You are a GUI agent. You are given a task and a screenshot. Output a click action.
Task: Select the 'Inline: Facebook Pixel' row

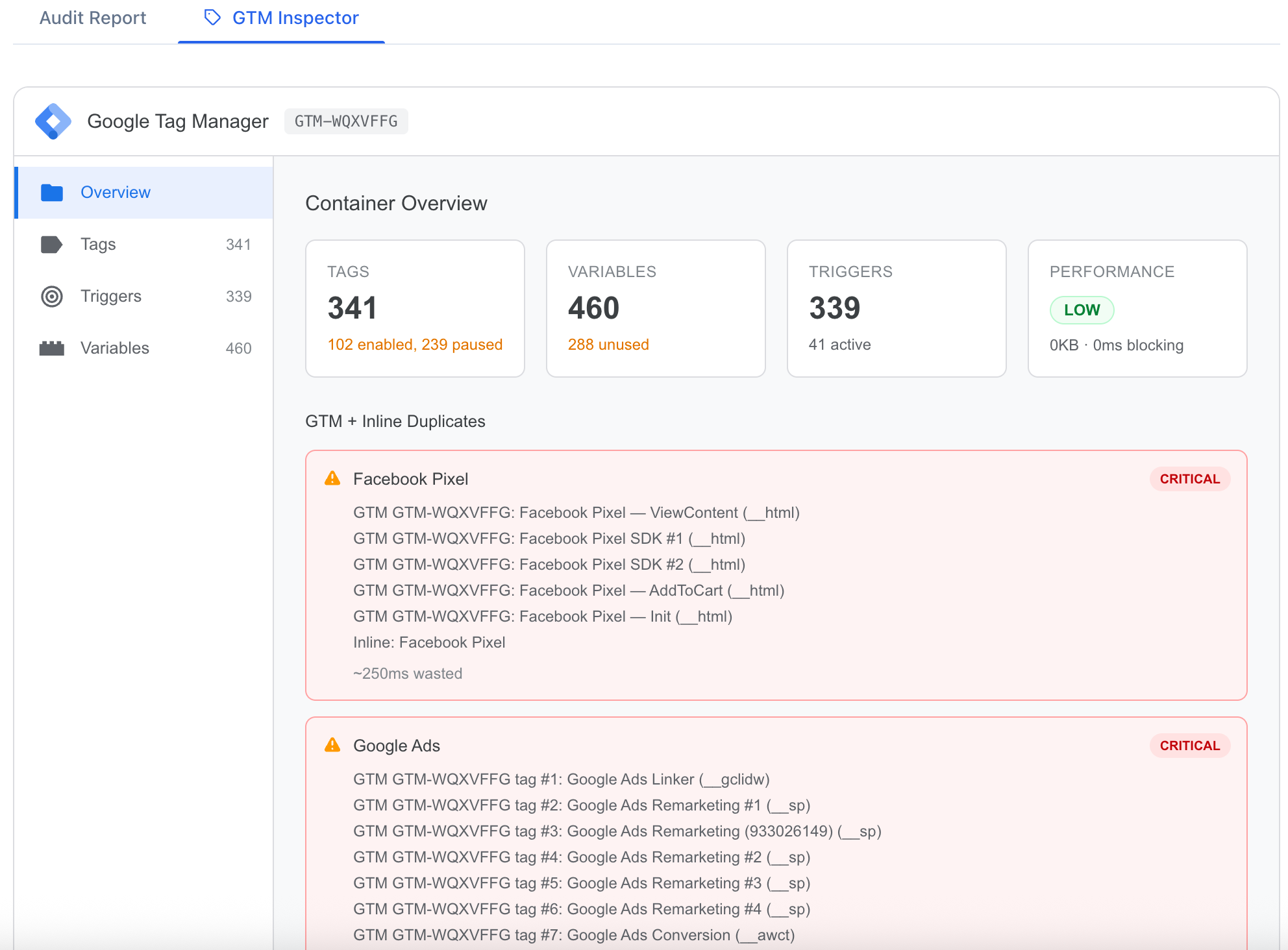click(429, 642)
